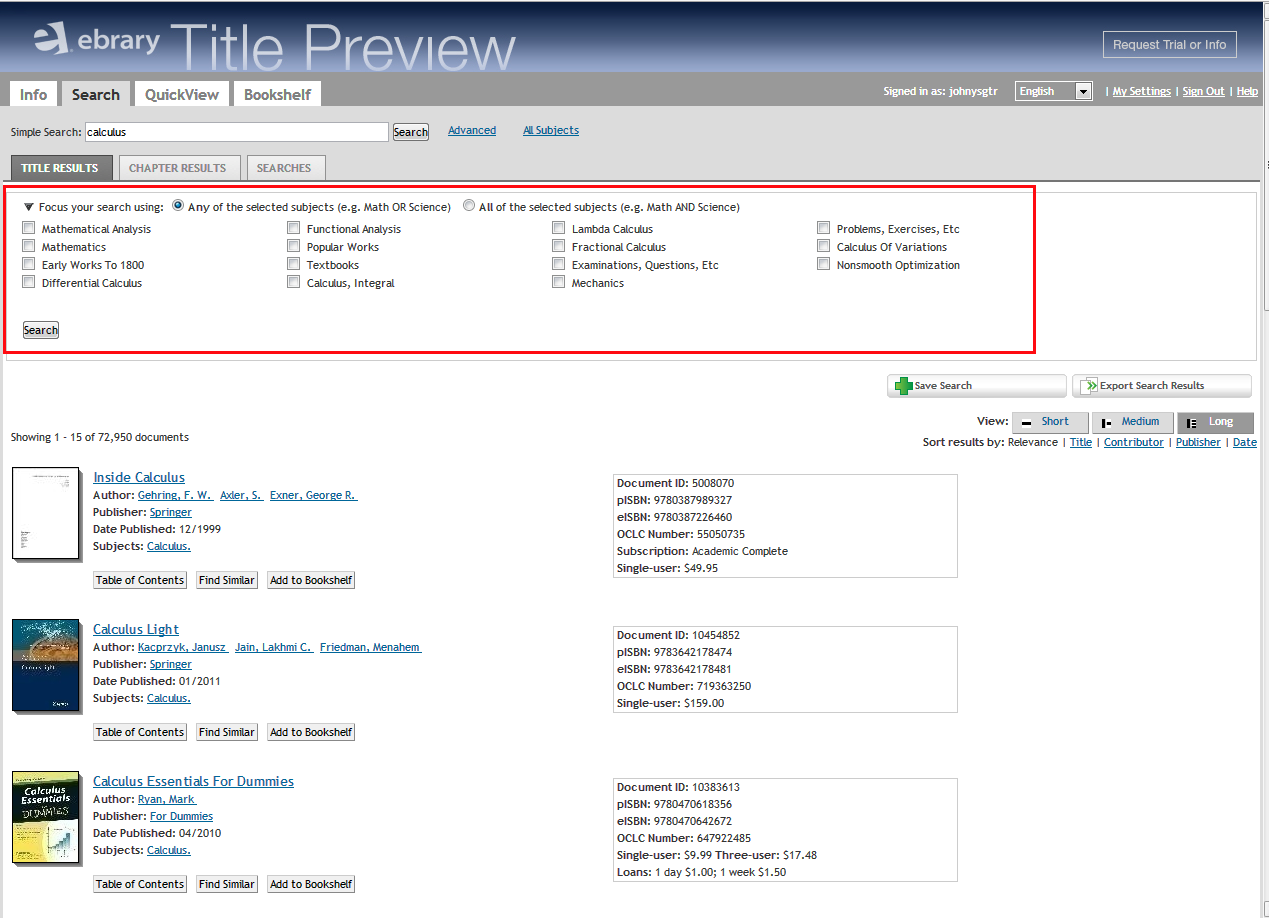Check the Mathematical Analysis checkbox
The height and width of the screenshot is (918, 1269).
(29, 228)
